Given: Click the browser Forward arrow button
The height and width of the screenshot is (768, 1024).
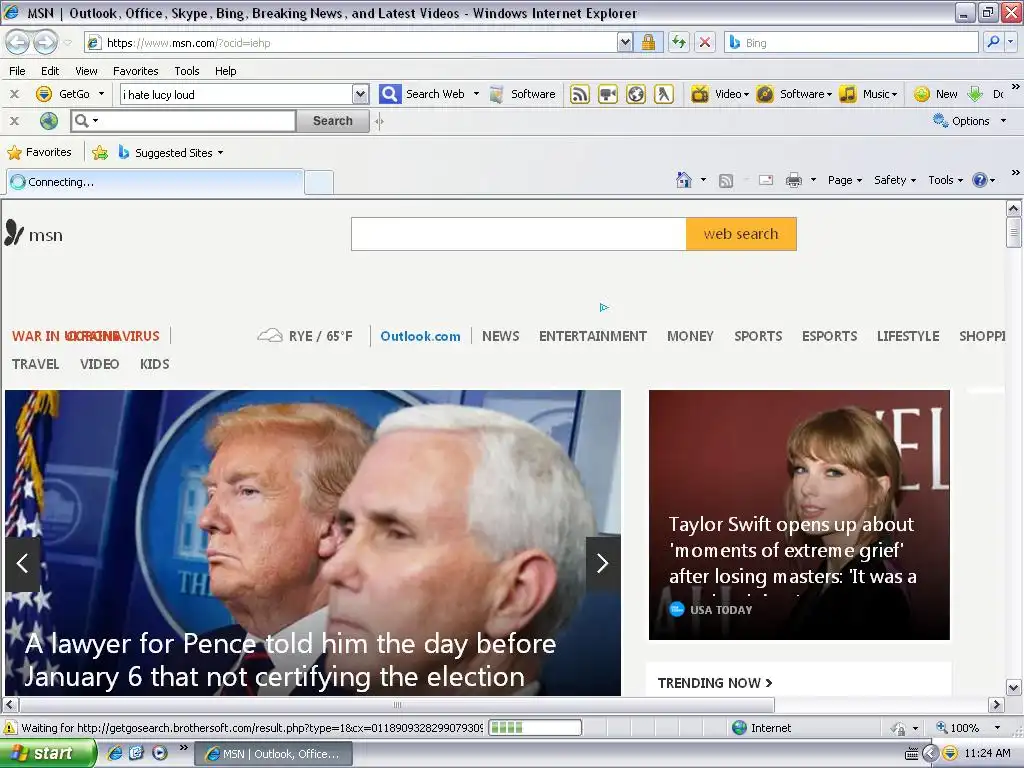Looking at the screenshot, I should [44, 43].
